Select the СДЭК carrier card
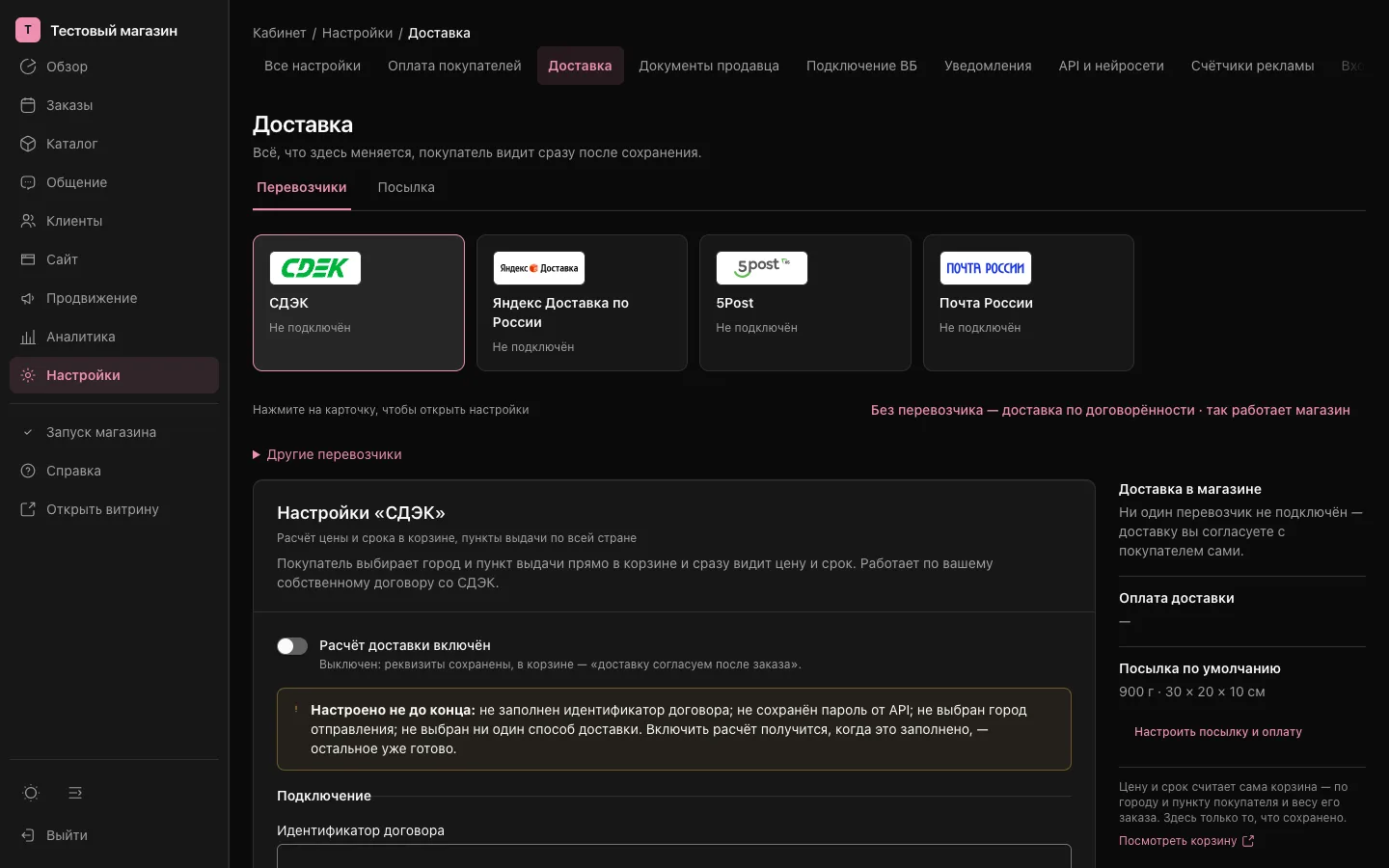 359,303
